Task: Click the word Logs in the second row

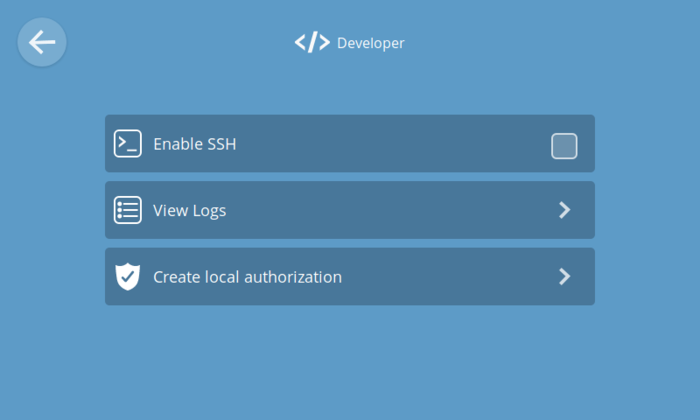Action: click(209, 210)
